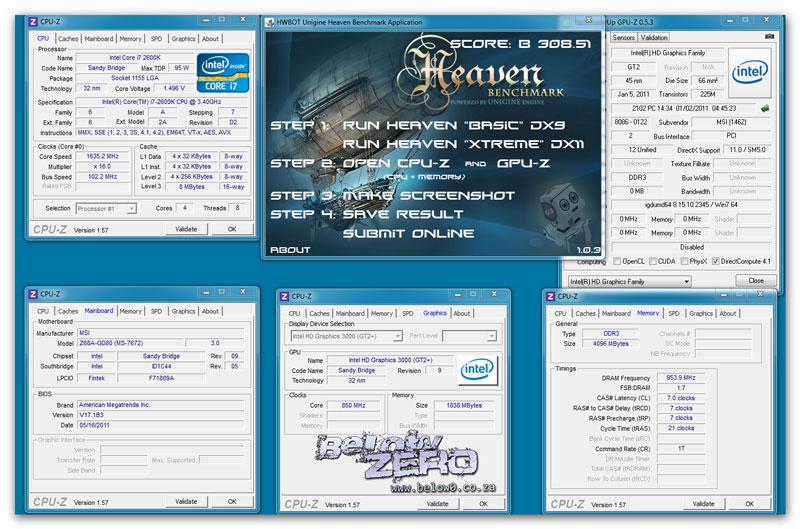Click HWBOT Heaven window title bar icon
The width and height of the screenshot is (800, 529).
tap(270, 22)
